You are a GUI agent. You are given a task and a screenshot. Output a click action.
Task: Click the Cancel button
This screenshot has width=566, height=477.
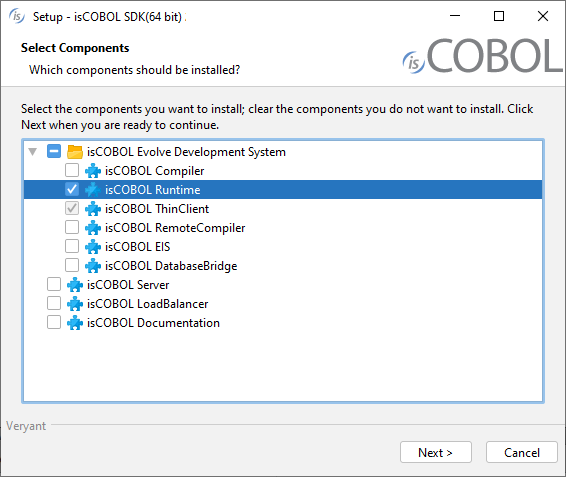pyautogui.click(x=522, y=452)
